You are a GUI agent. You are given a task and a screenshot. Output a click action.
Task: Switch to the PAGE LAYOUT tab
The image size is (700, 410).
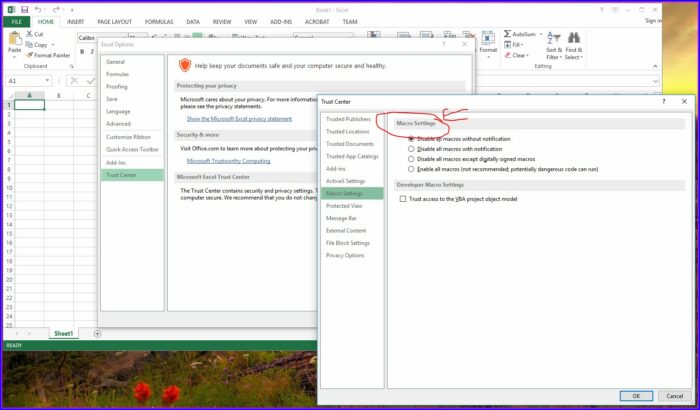tap(115, 22)
